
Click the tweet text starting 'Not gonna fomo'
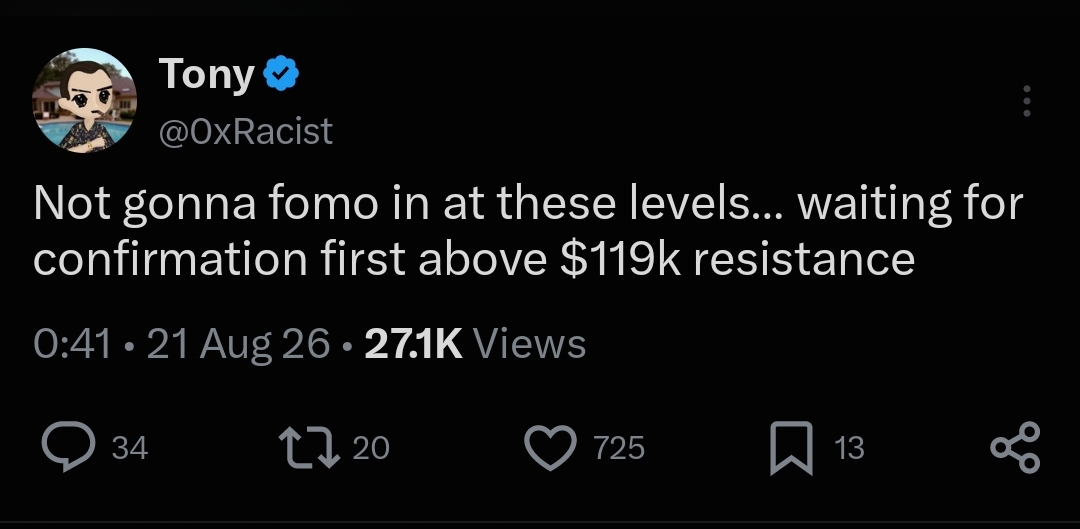pyautogui.click(x=528, y=232)
